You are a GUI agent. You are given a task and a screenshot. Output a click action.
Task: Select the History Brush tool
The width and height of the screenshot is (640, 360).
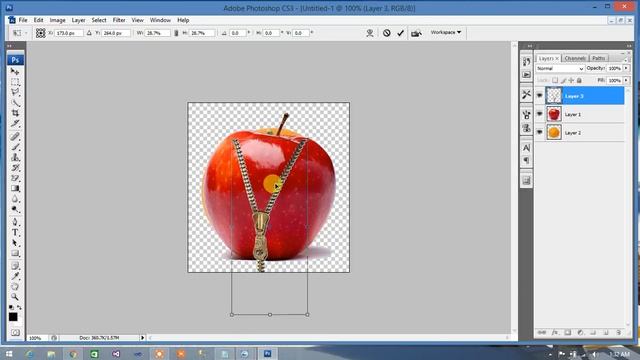click(x=15, y=168)
